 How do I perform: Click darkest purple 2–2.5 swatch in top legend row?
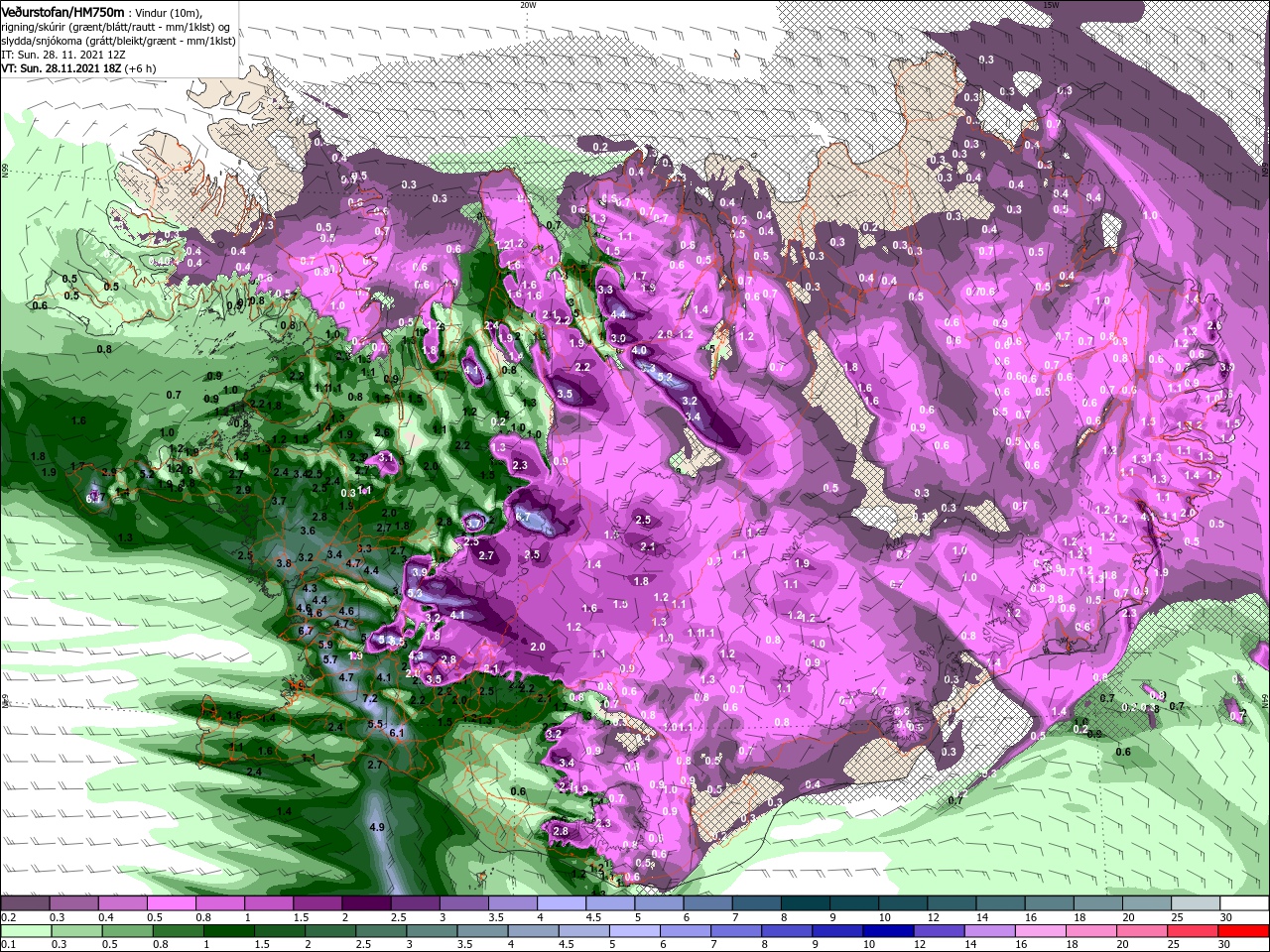pyautogui.click(x=366, y=903)
